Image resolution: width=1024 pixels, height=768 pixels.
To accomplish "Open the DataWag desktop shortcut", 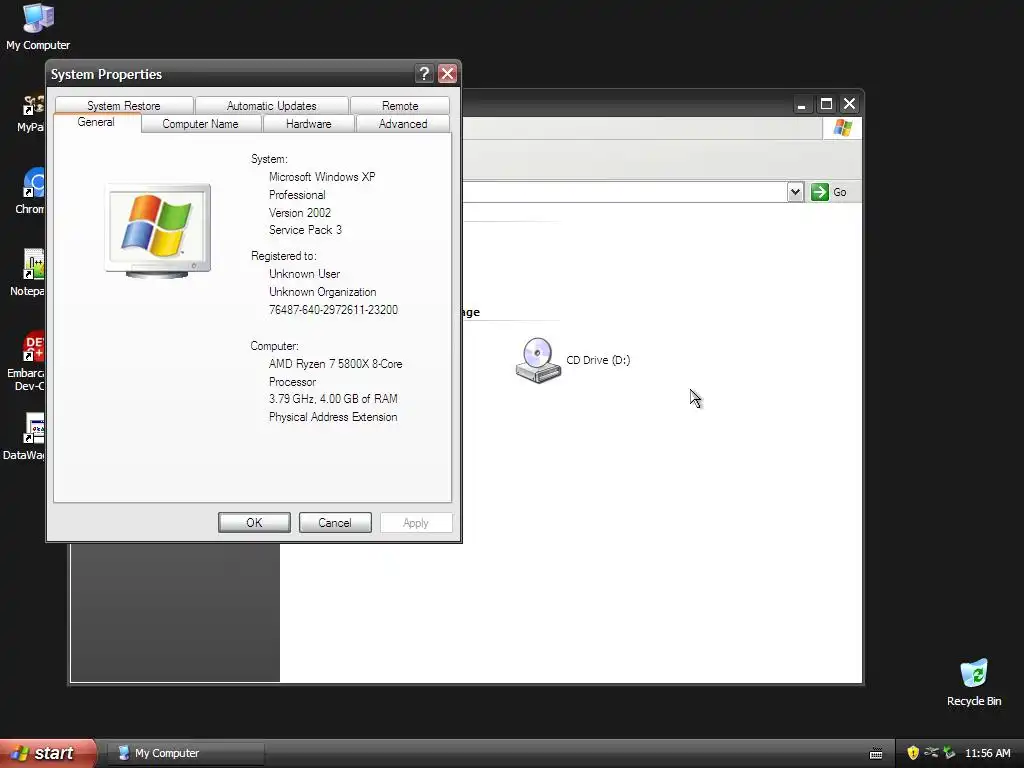I will (25, 436).
